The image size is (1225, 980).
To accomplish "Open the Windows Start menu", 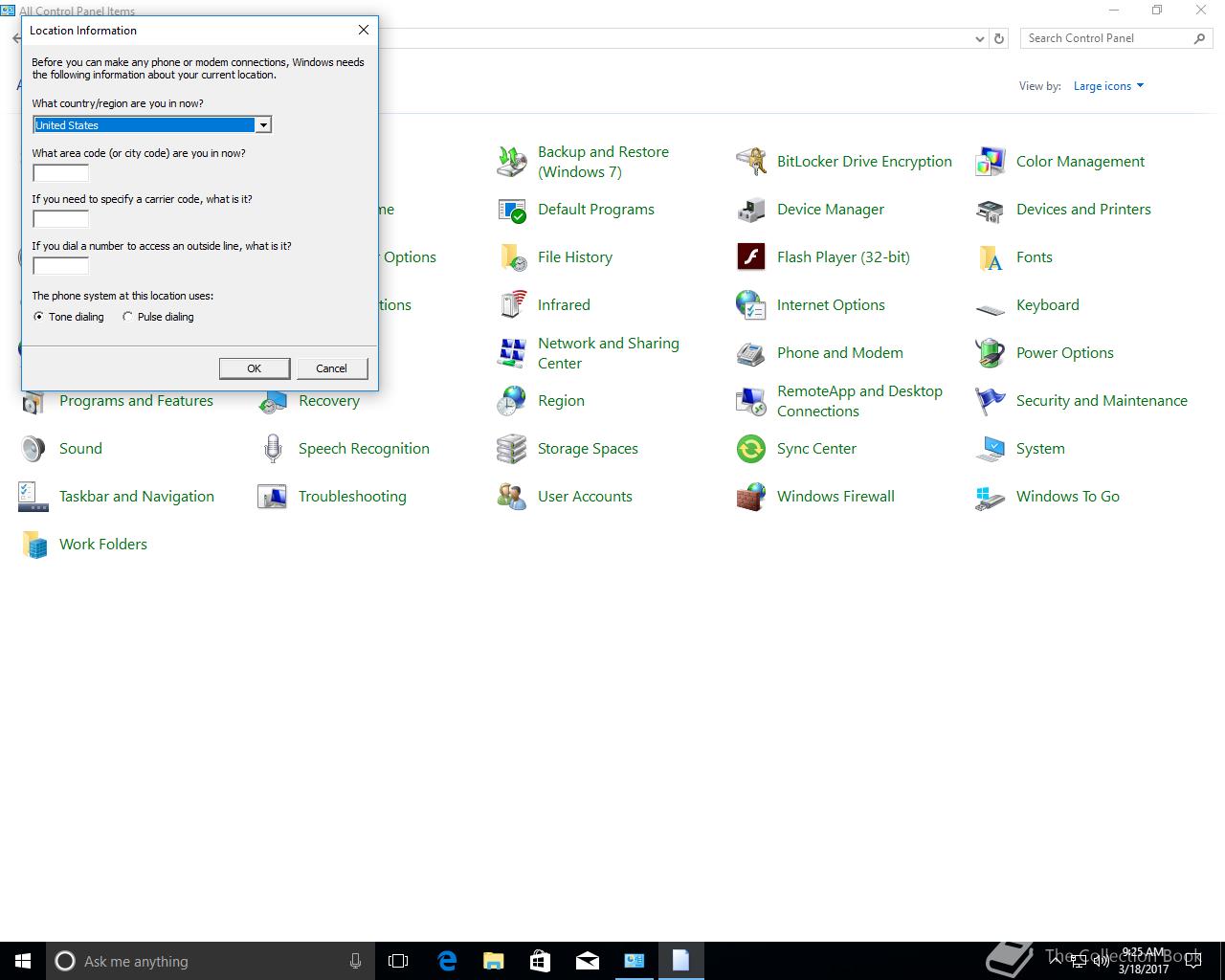I will click(23, 961).
